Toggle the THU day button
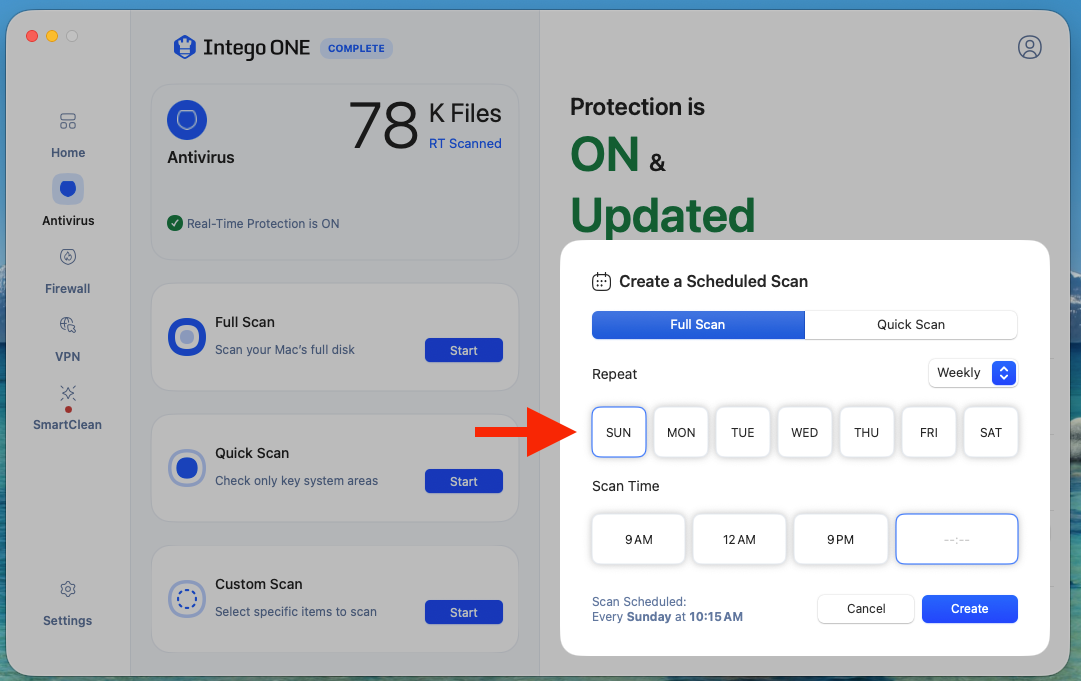 [867, 432]
